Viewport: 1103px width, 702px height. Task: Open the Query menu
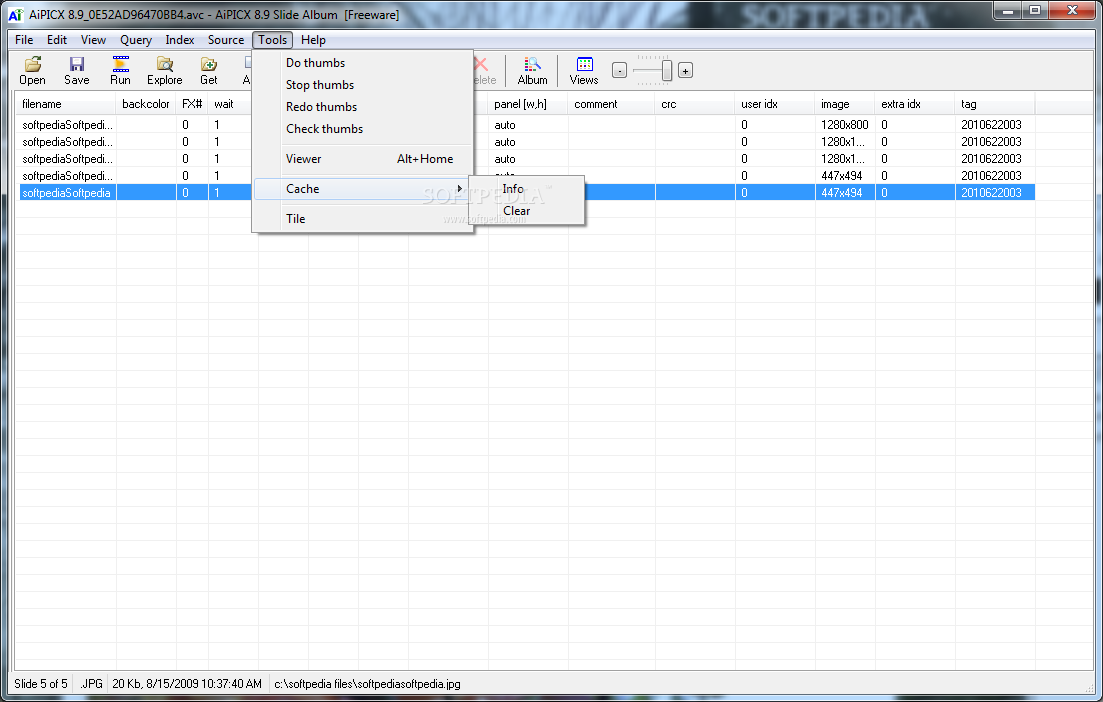tap(136, 40)
